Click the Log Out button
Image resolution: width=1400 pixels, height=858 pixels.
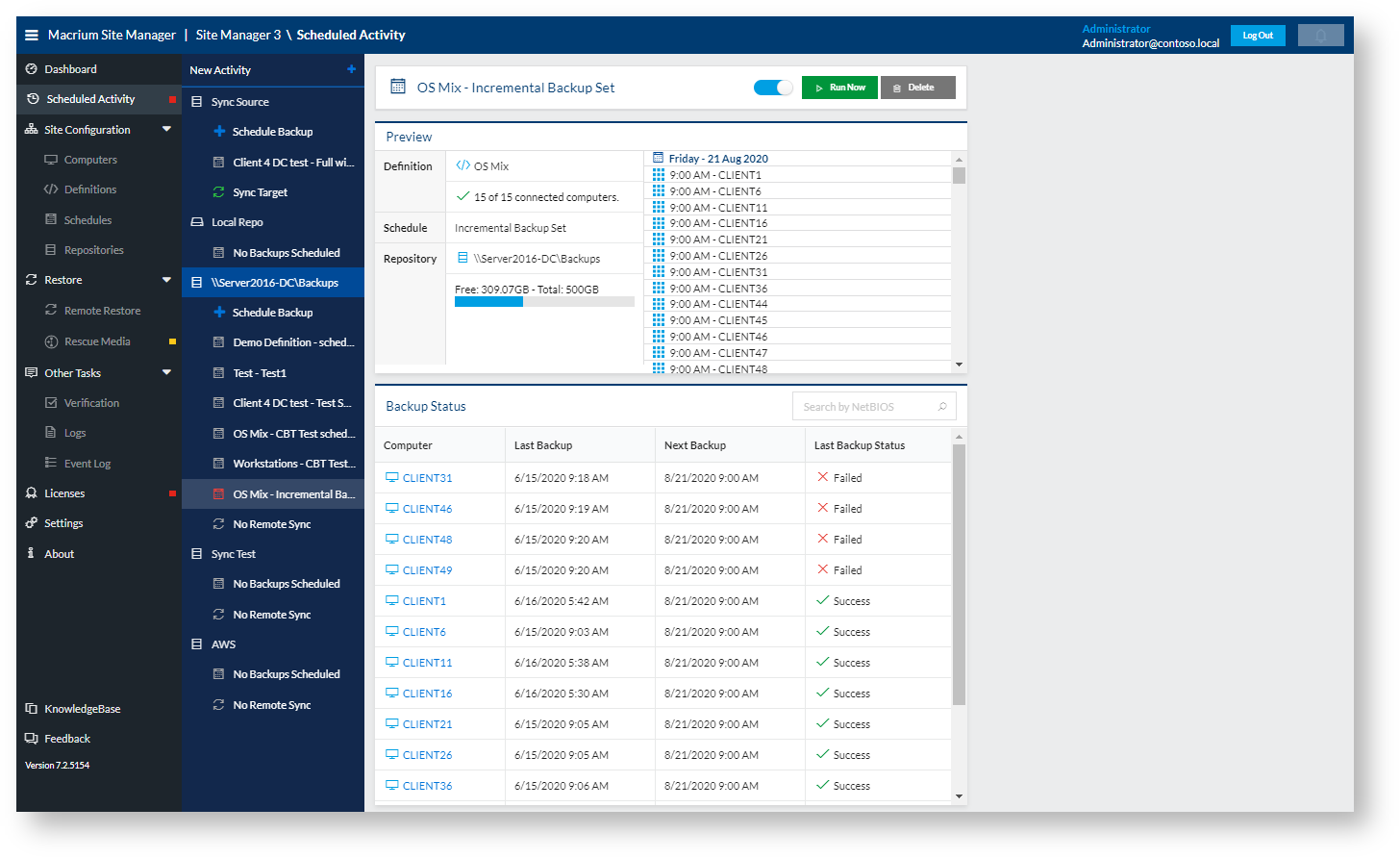[1258, 36]
